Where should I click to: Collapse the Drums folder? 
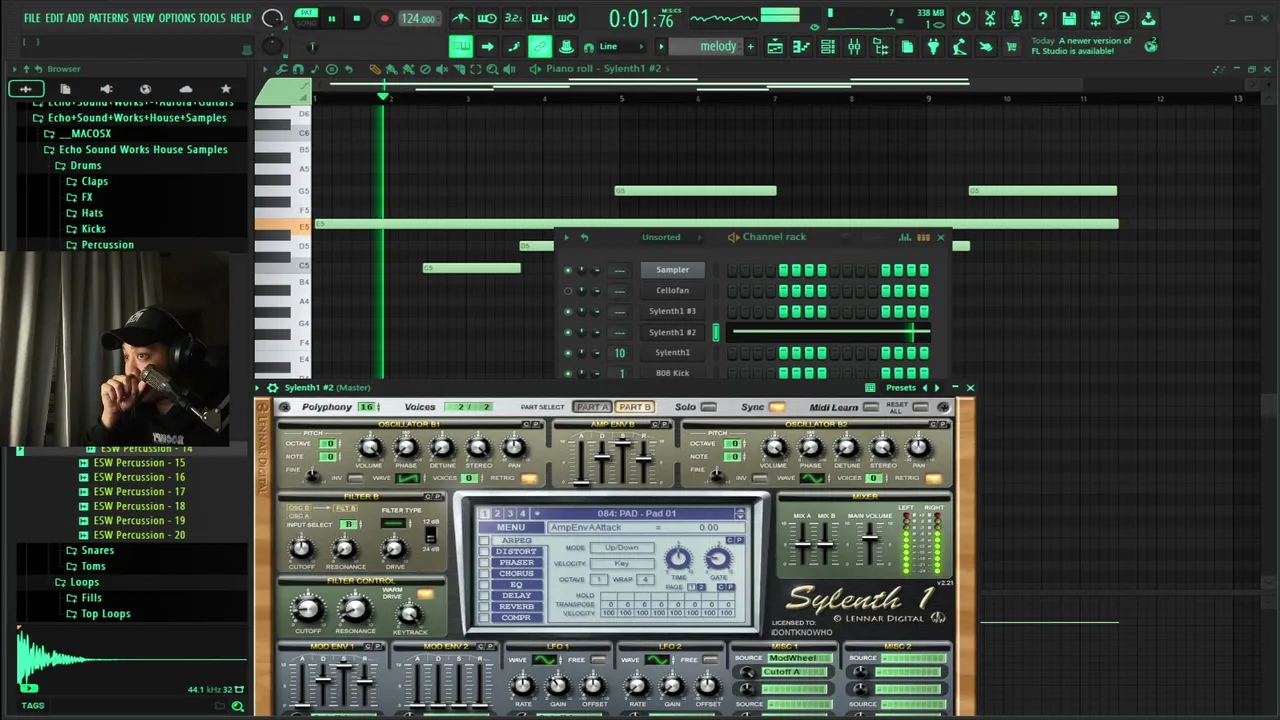point(85,165)
